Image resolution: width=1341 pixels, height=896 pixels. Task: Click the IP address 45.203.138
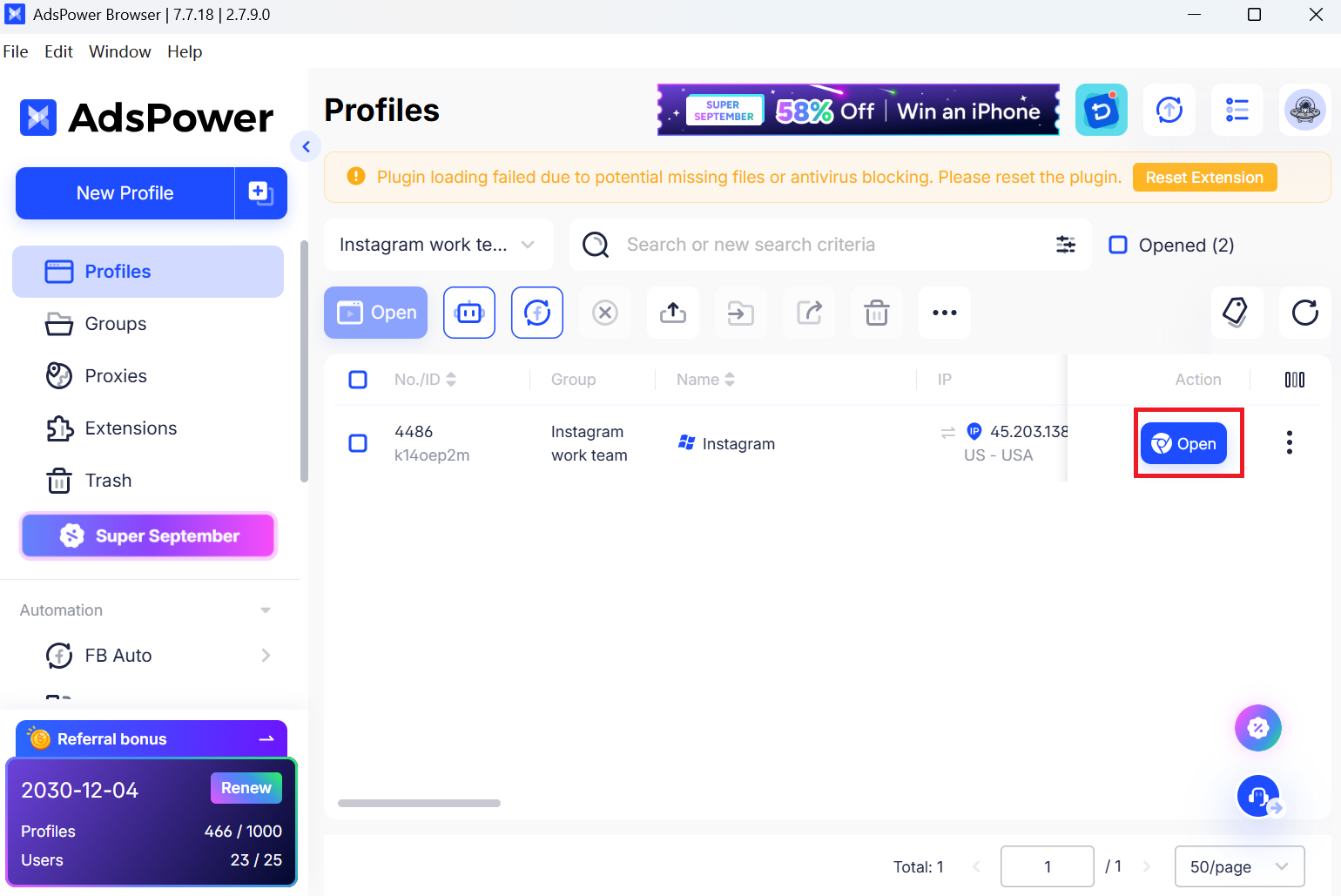(1028, 432)
